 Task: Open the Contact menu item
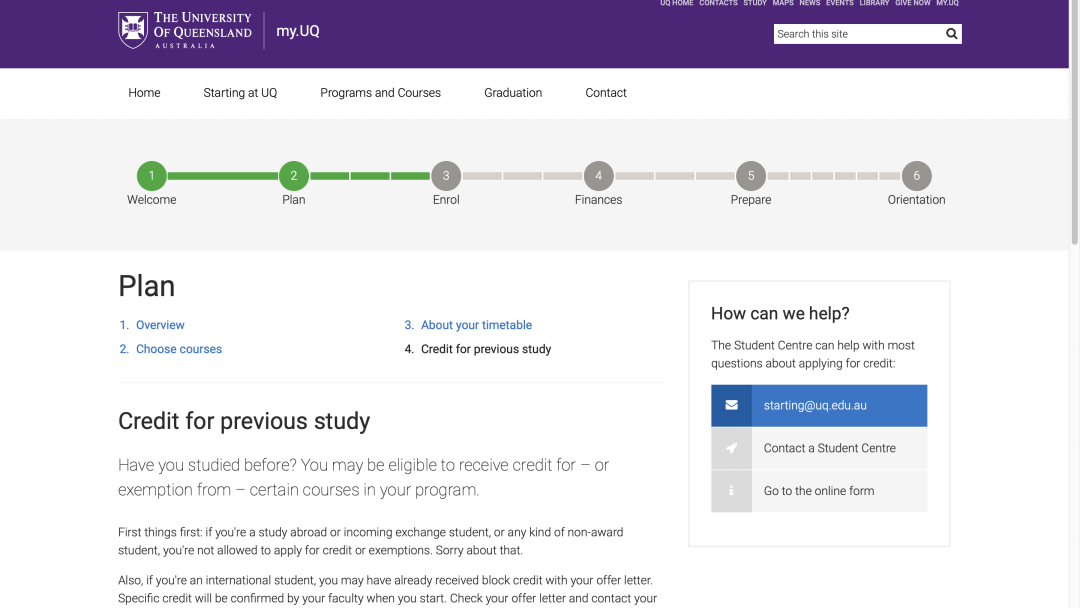coord(606,93)
